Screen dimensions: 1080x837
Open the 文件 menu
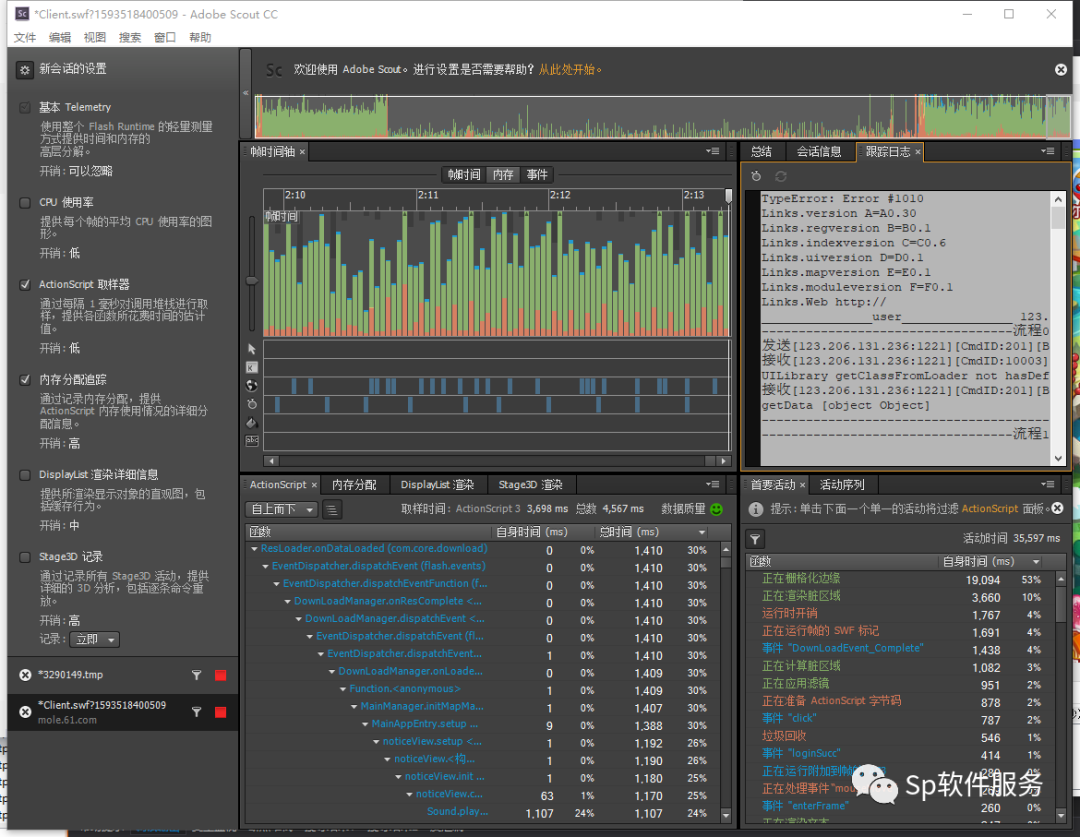point(25,37)
